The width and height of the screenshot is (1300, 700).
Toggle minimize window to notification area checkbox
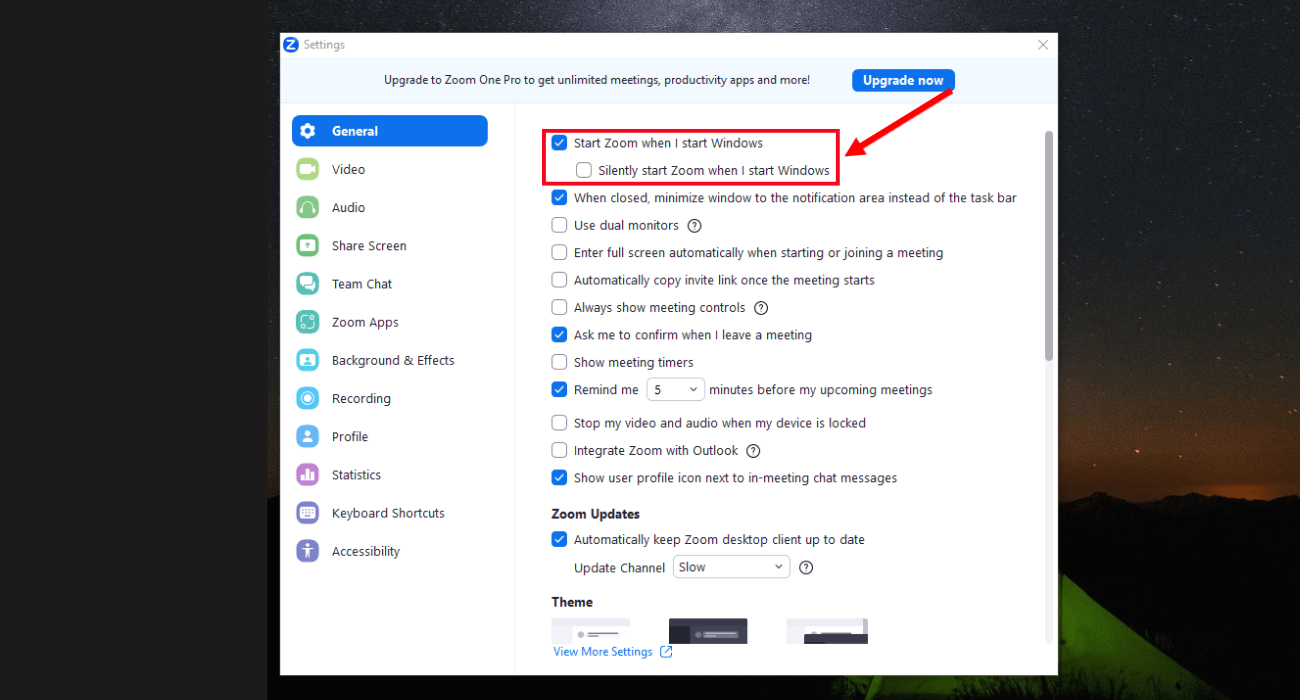pyautogui.click(x=559, y=198)
